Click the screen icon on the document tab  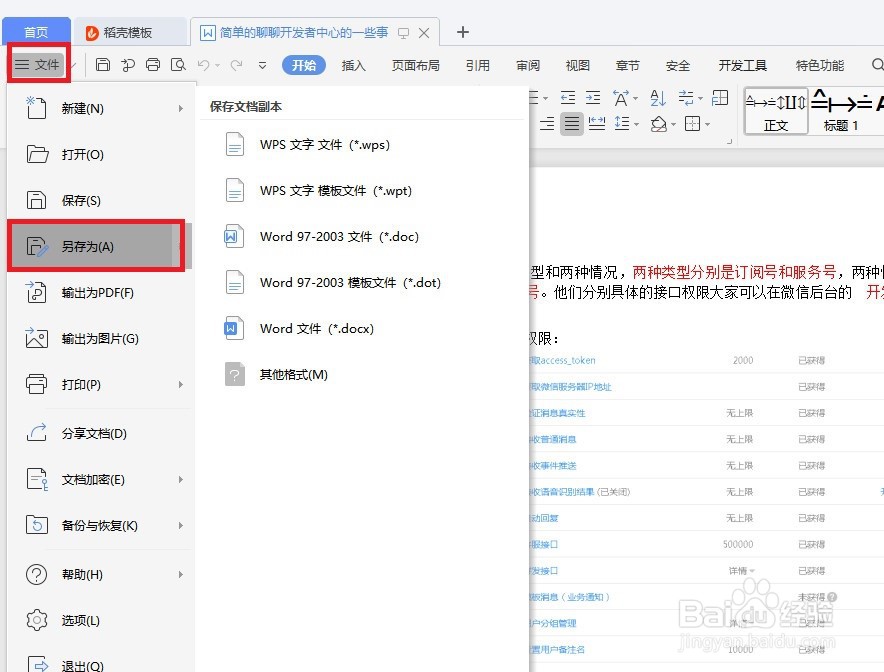tap(403, 33)
